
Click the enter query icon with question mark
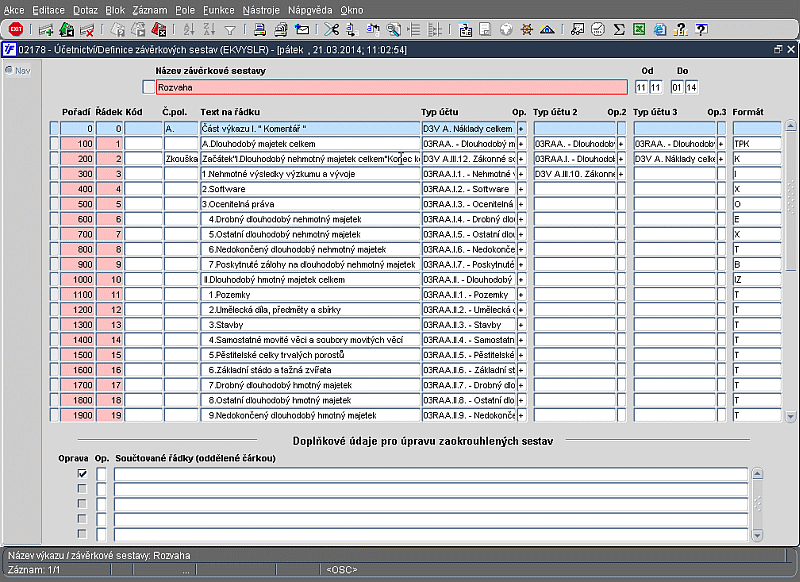pos(117,30)
